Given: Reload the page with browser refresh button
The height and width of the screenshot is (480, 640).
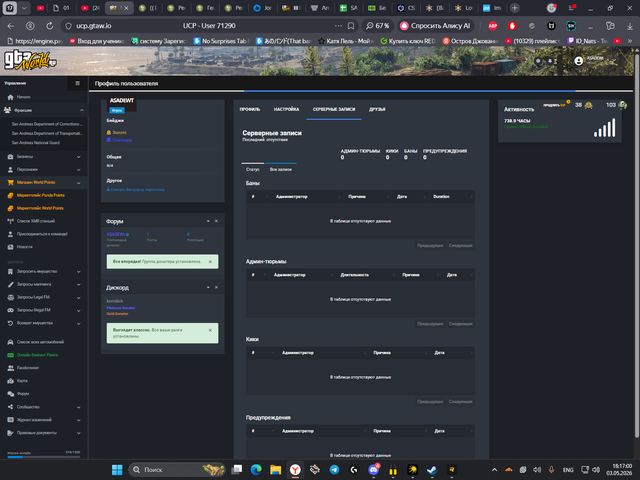Looking at the screenshot, I should (49, 26).
